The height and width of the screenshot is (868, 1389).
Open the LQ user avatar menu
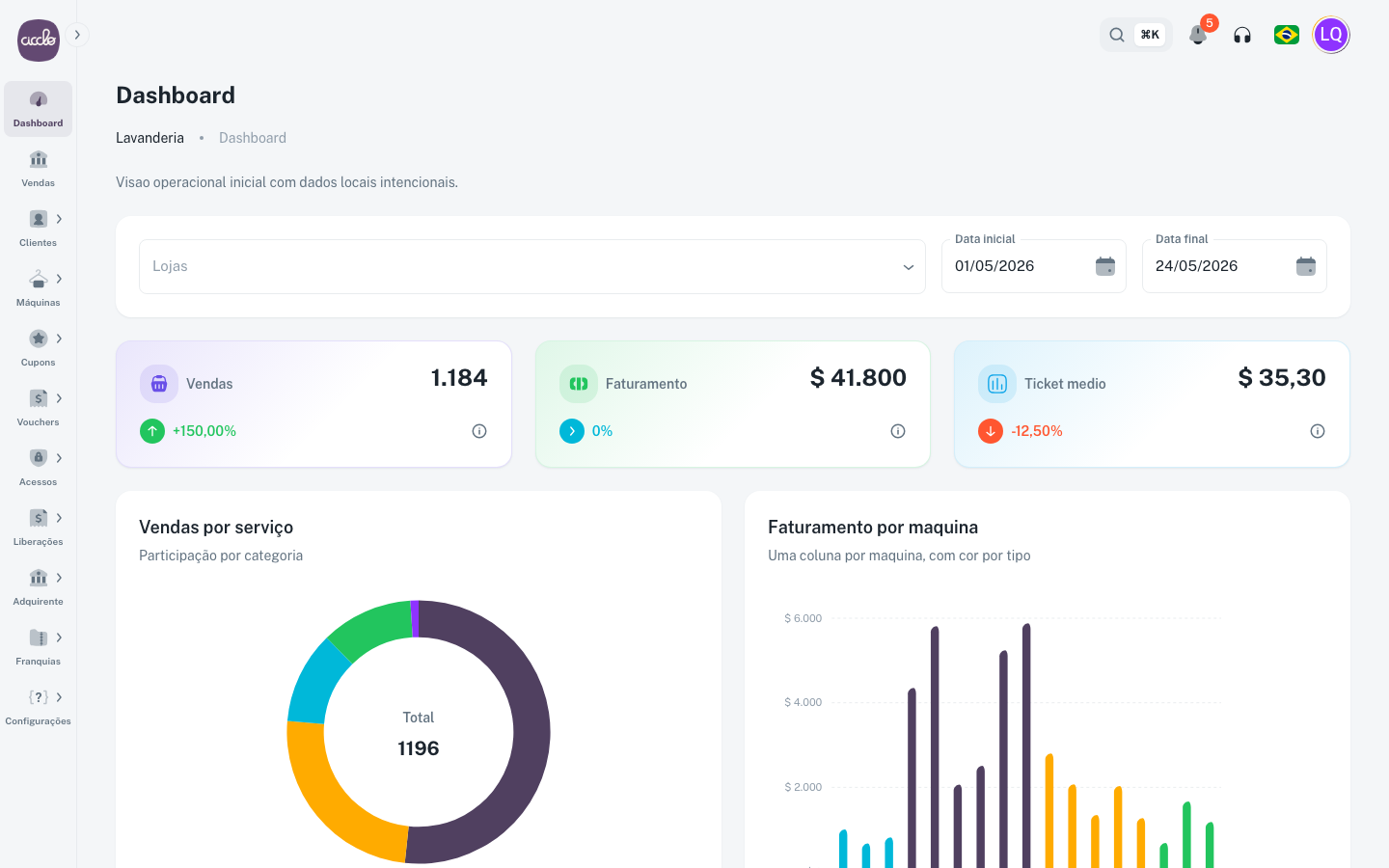click(1331, 35)
